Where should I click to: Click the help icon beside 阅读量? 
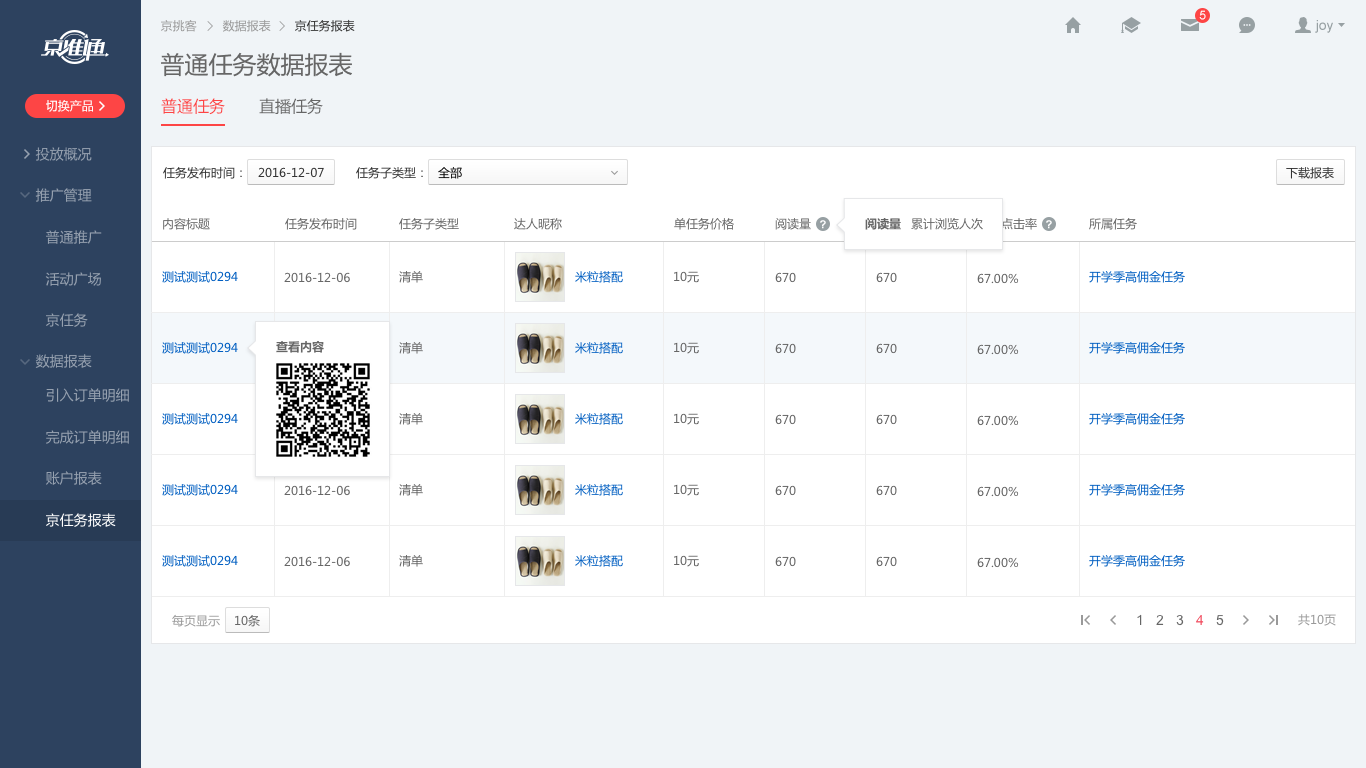tap(823, 224)
